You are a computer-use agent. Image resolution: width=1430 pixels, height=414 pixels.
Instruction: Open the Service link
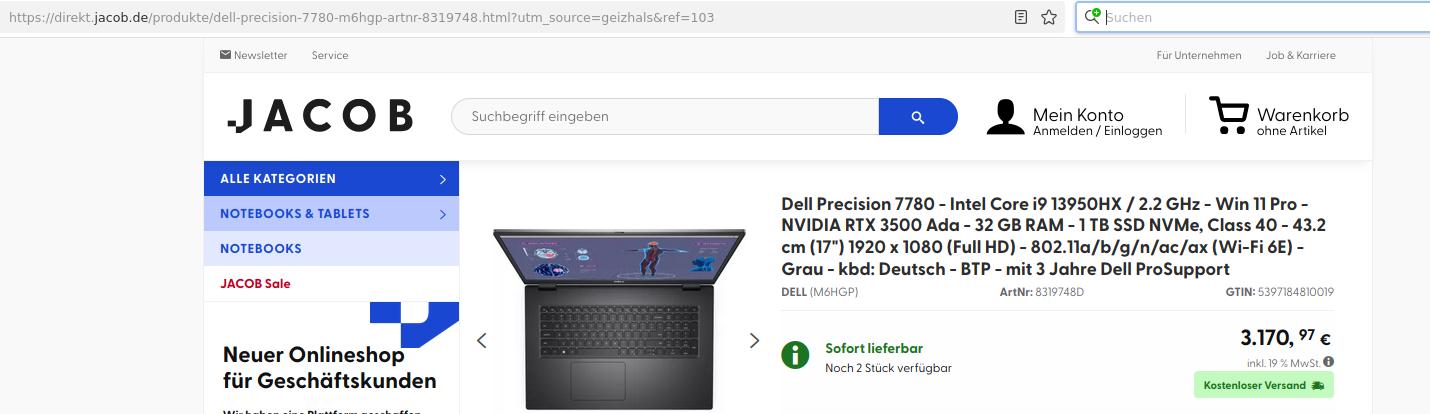coord(330,55)
